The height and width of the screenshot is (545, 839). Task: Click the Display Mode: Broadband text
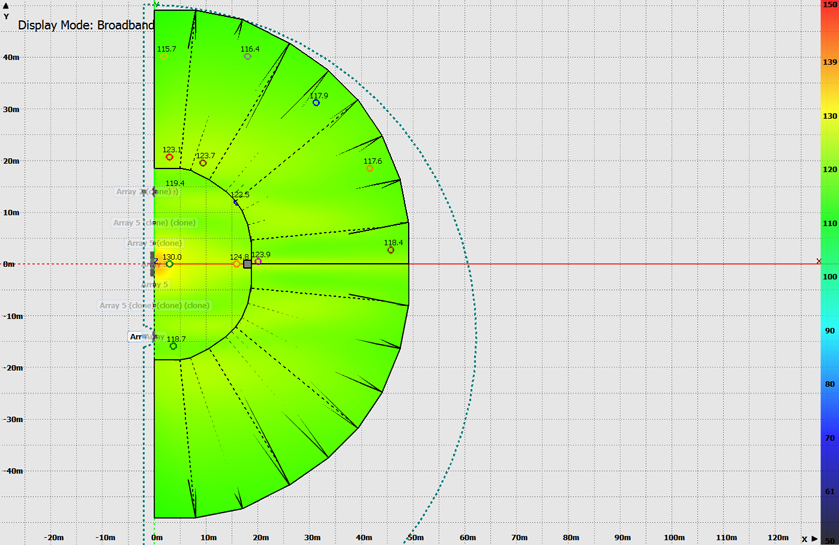tap(86, 25)
